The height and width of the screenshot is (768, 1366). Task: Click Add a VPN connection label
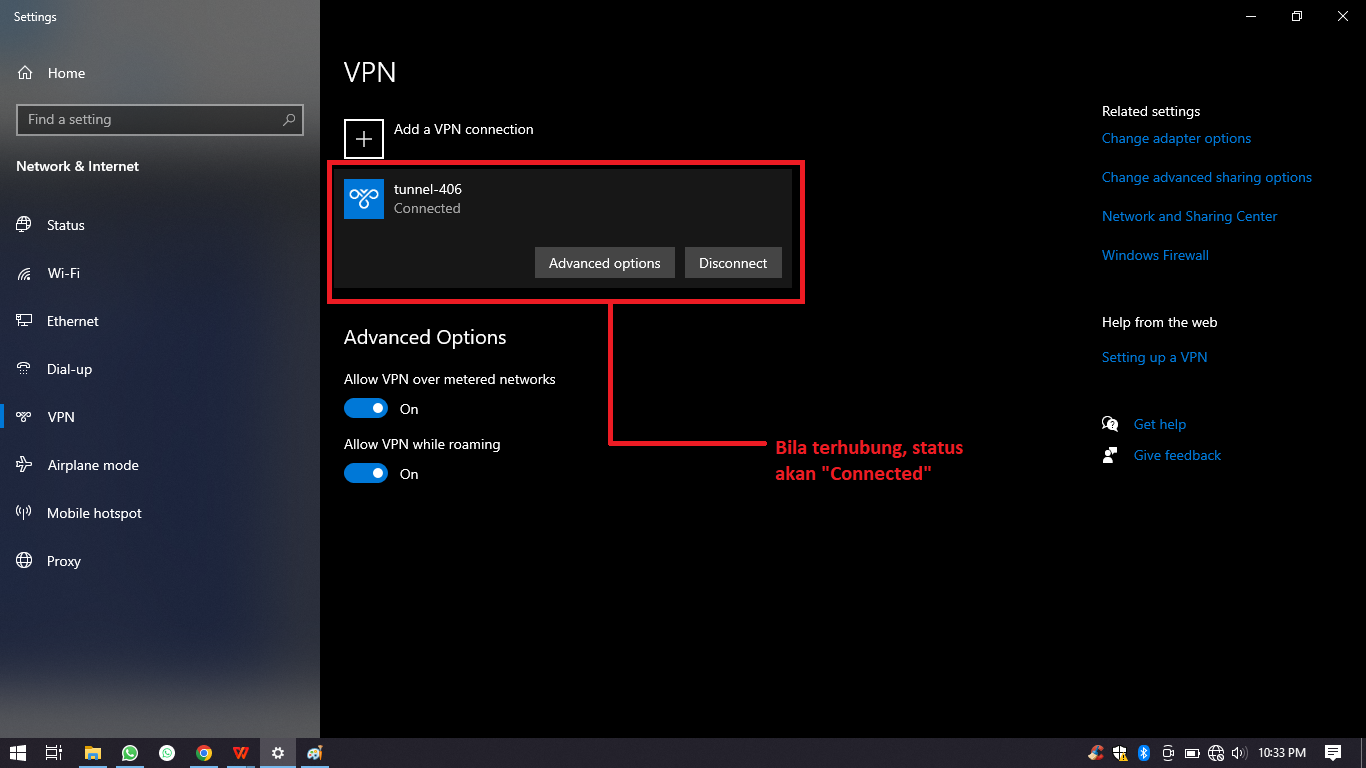pos(464,130)
